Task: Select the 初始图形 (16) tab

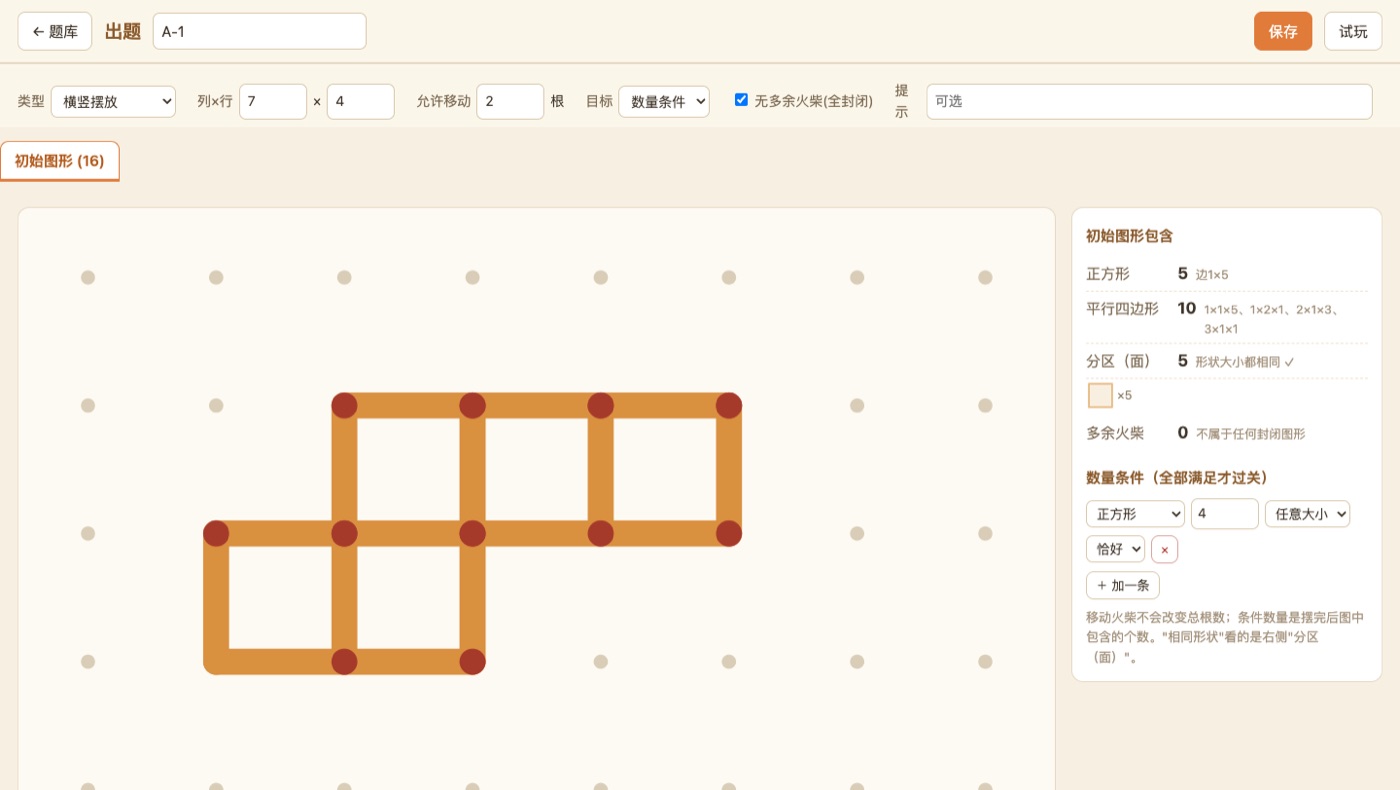Action: [59, 161]
